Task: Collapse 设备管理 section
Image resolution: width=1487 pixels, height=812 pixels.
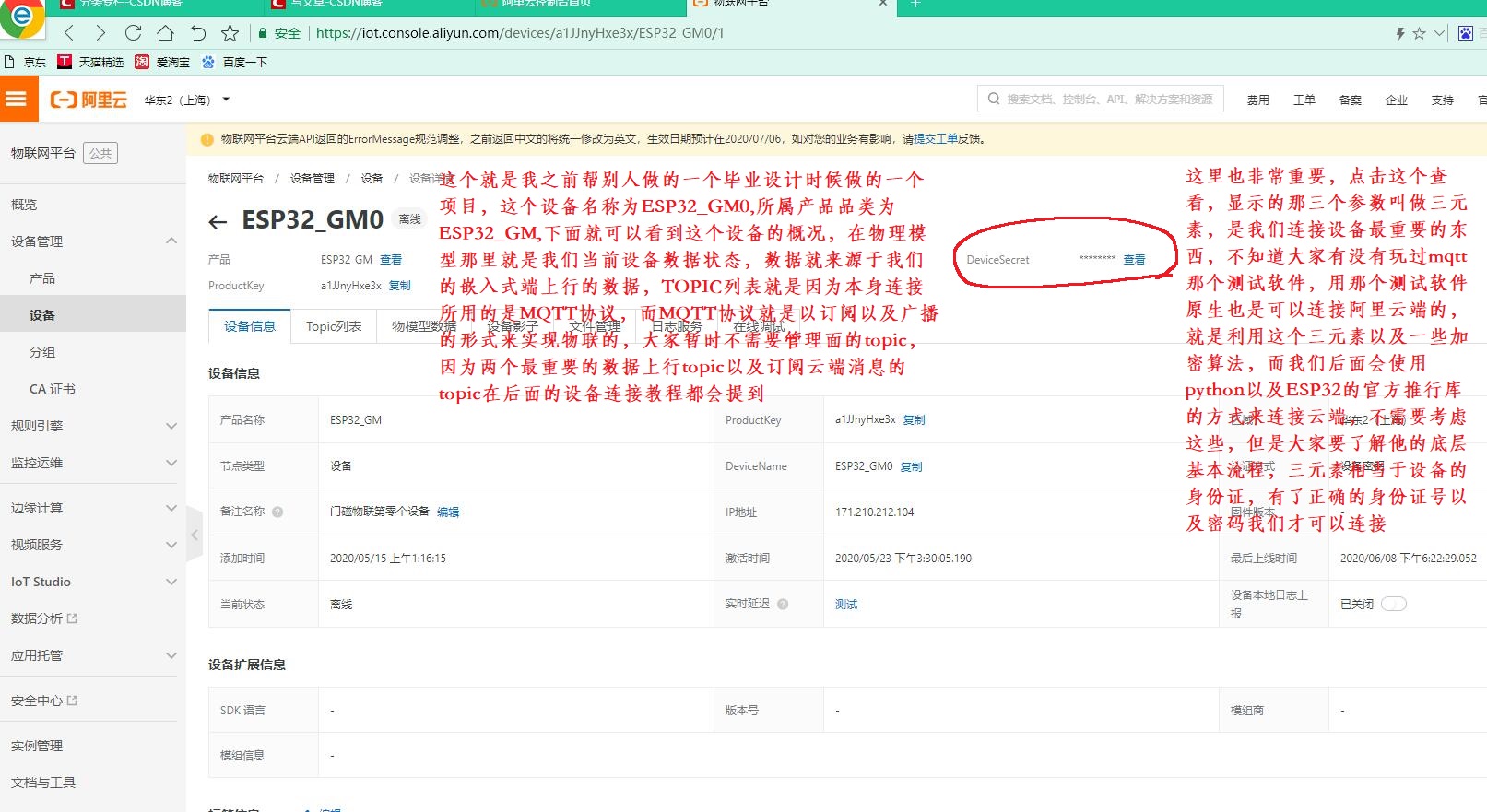Action: [x=171, y=241]
